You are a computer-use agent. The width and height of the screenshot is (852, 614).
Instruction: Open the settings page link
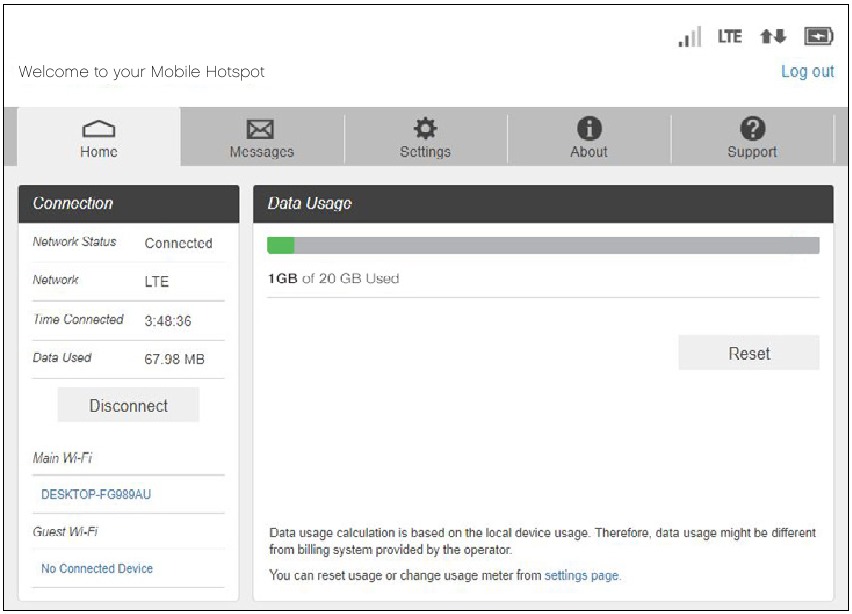[581, 575]
